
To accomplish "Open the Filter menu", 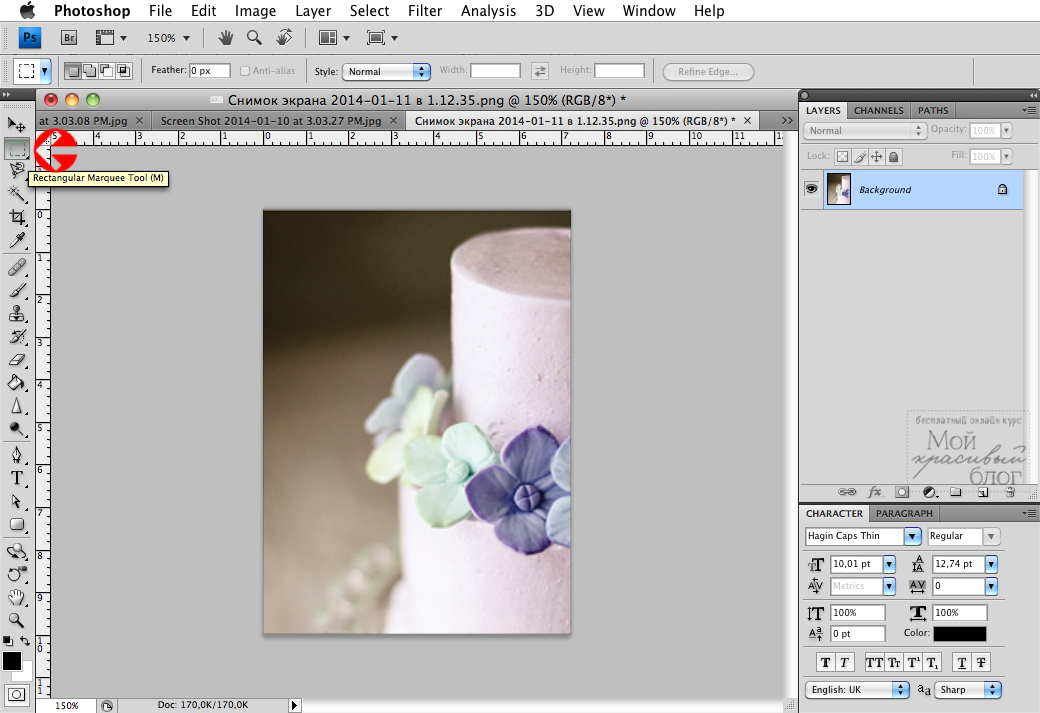I will pos(424,11).
